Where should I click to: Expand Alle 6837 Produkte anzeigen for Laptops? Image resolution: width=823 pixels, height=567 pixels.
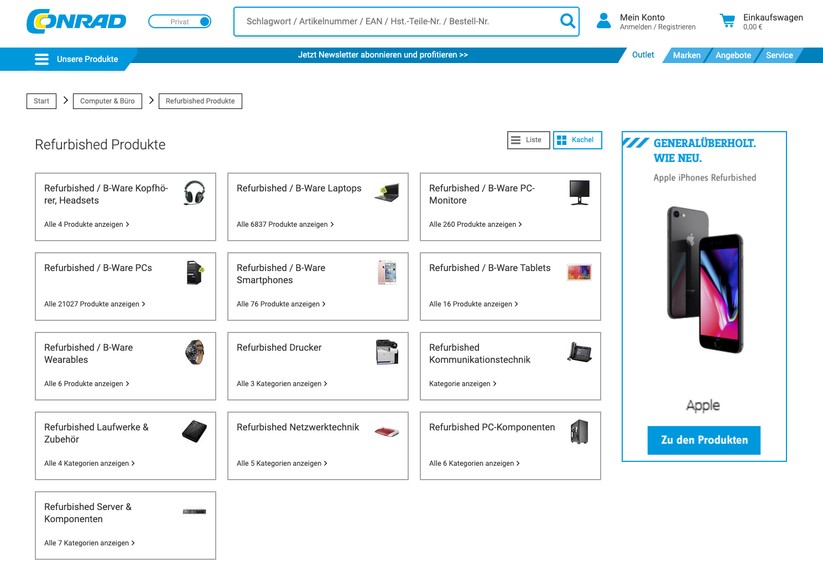285,224
